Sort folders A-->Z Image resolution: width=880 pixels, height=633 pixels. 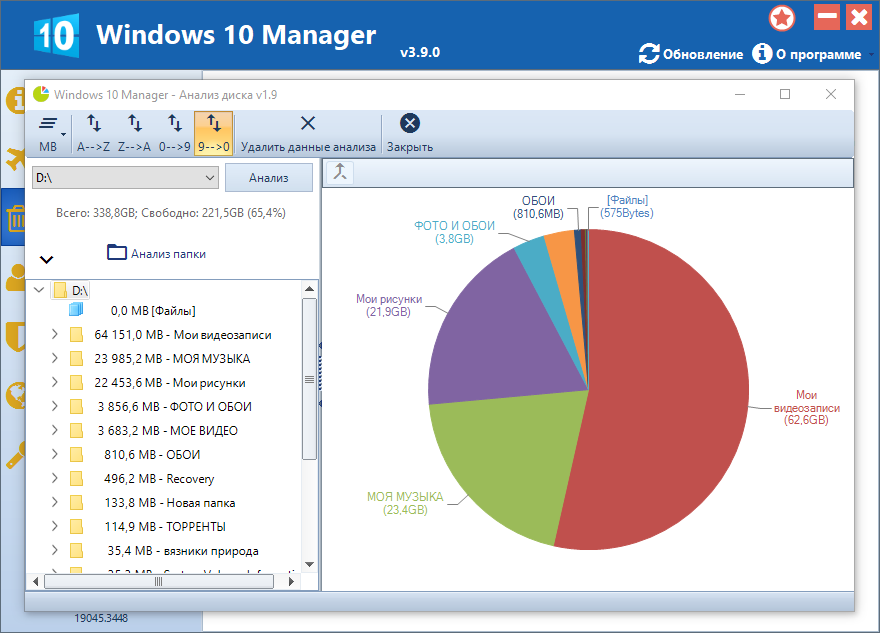(x=93, y=133)
